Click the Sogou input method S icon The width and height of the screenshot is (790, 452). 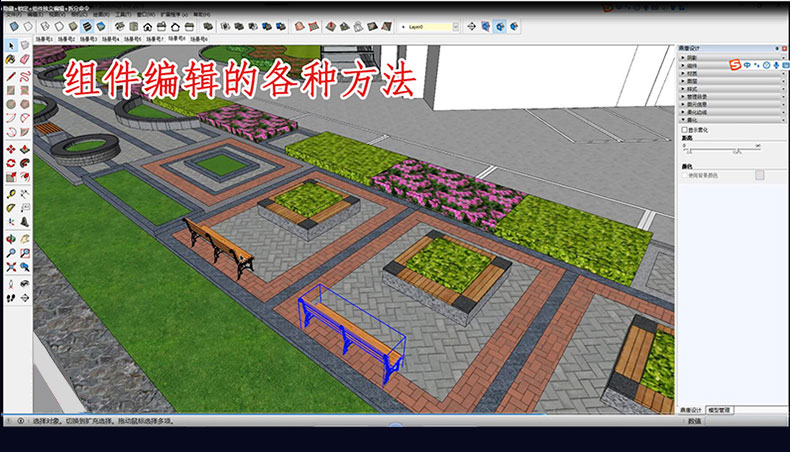point(733,65)
